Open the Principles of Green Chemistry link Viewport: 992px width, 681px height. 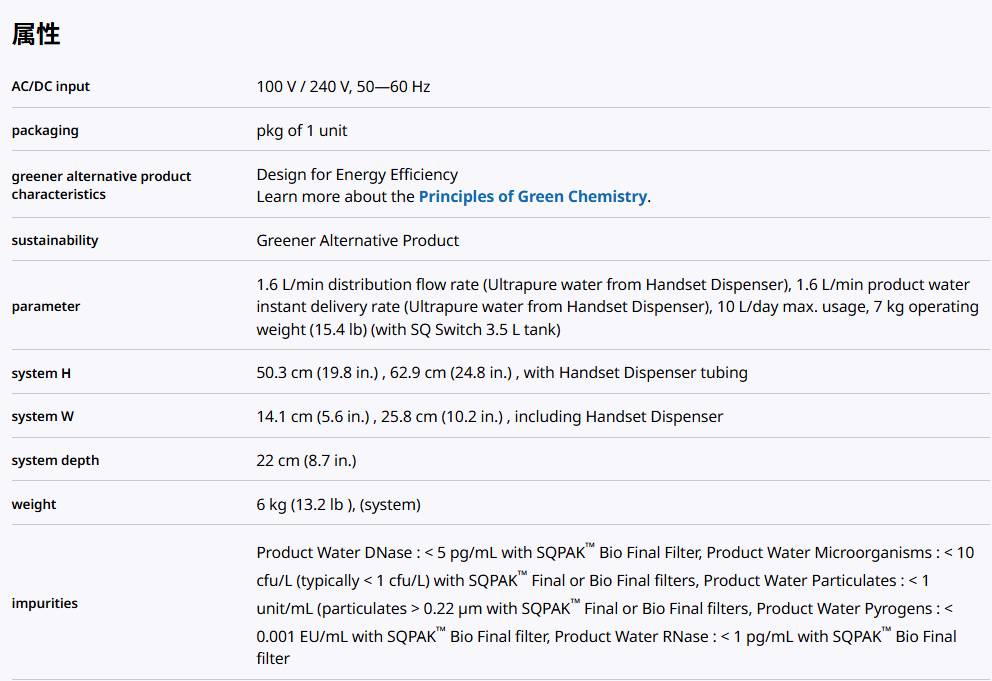click(532, 197)
